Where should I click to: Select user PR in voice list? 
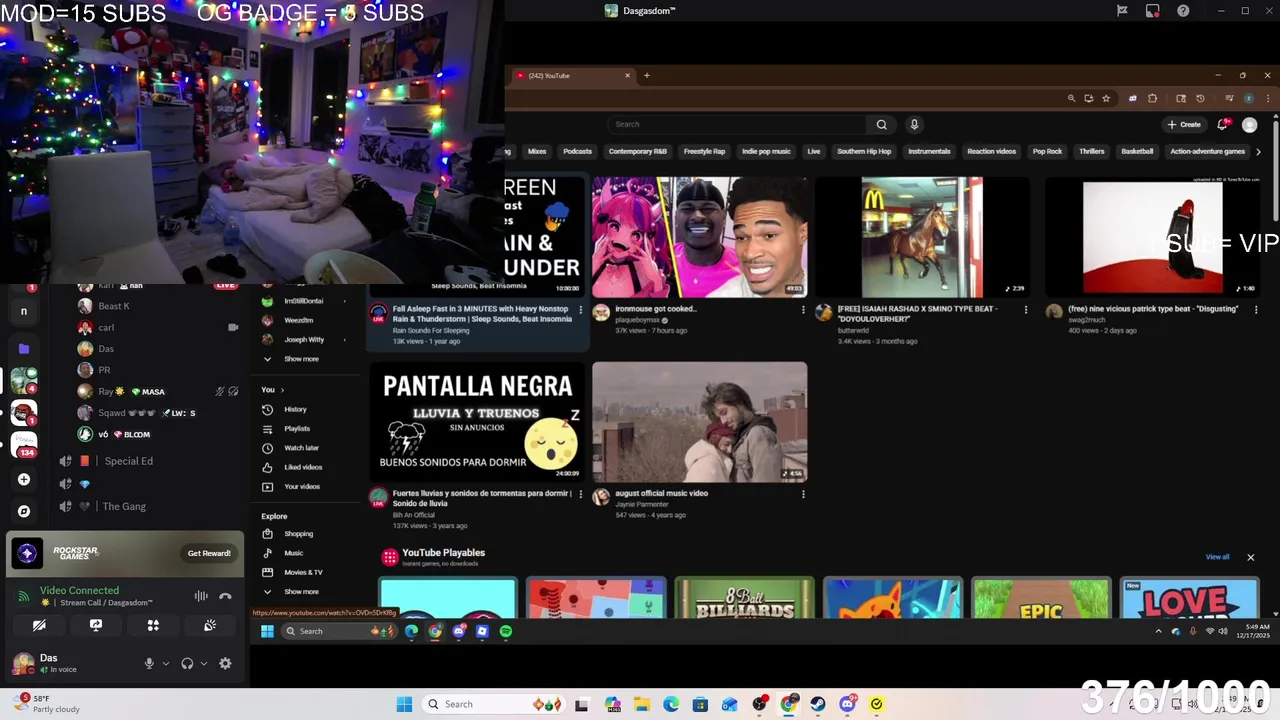104,370
